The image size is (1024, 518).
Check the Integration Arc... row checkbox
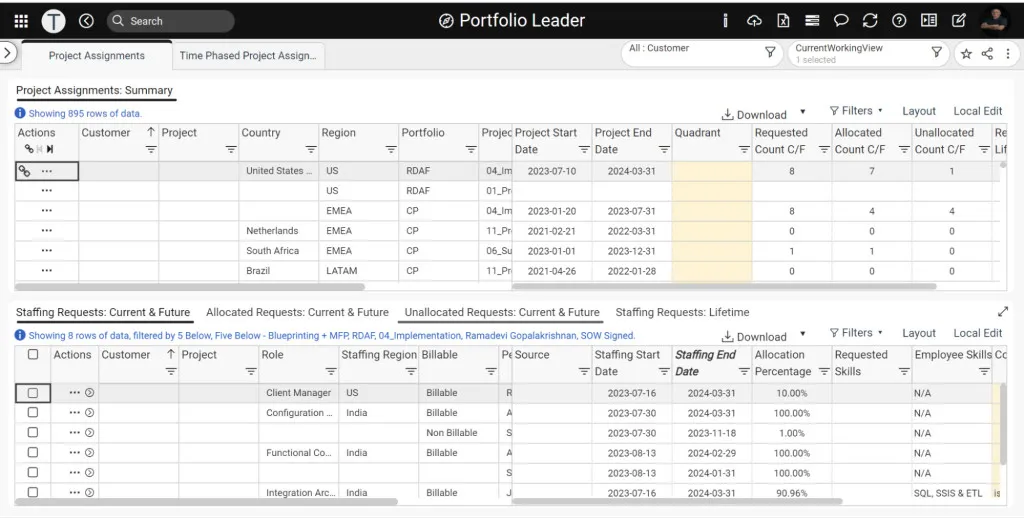click(33, 492)
